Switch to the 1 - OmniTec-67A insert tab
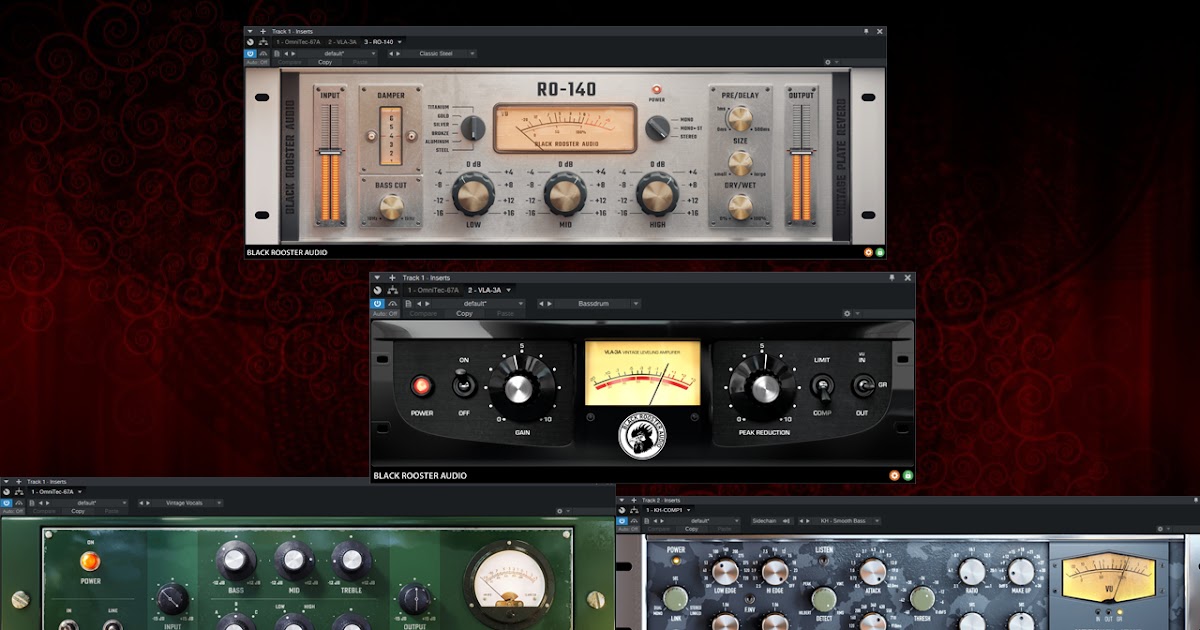Screen dimensions: 1200x630 coord(297,42)
